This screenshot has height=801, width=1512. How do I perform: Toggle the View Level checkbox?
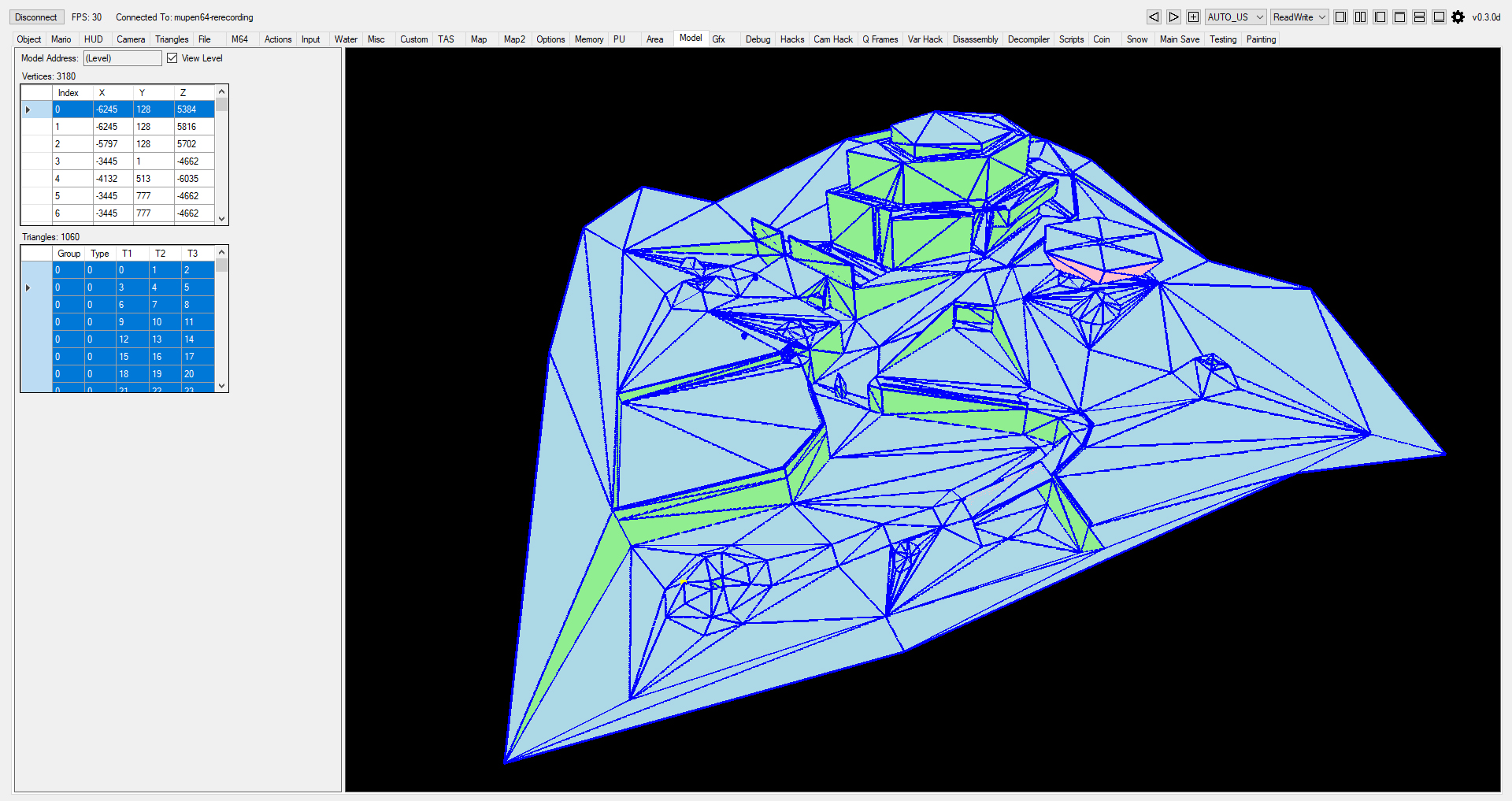pyautogui.click(x=172, y=58)
